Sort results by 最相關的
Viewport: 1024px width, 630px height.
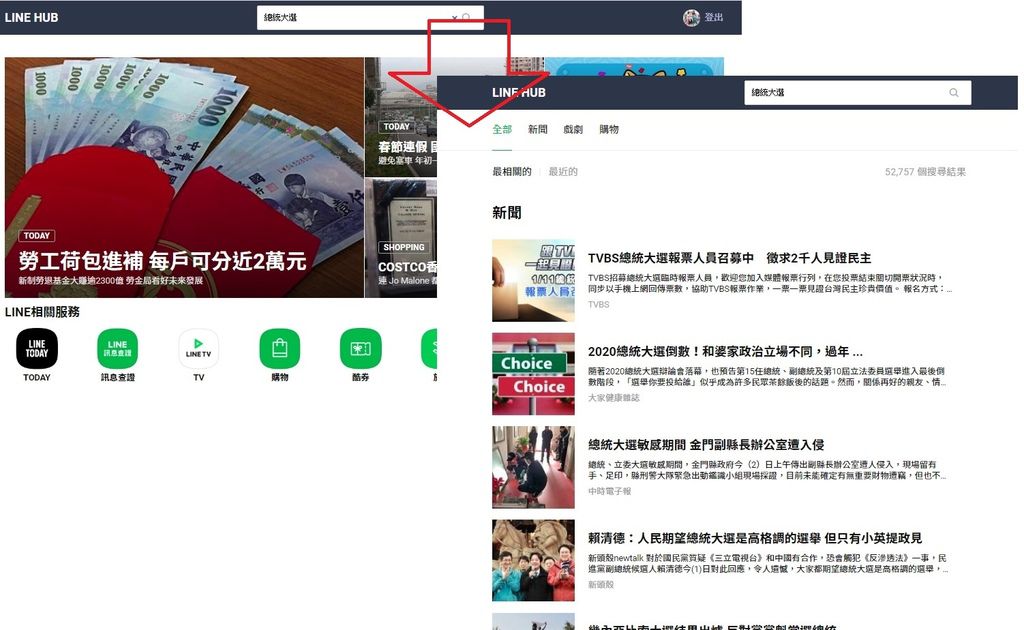click(511, 172)
